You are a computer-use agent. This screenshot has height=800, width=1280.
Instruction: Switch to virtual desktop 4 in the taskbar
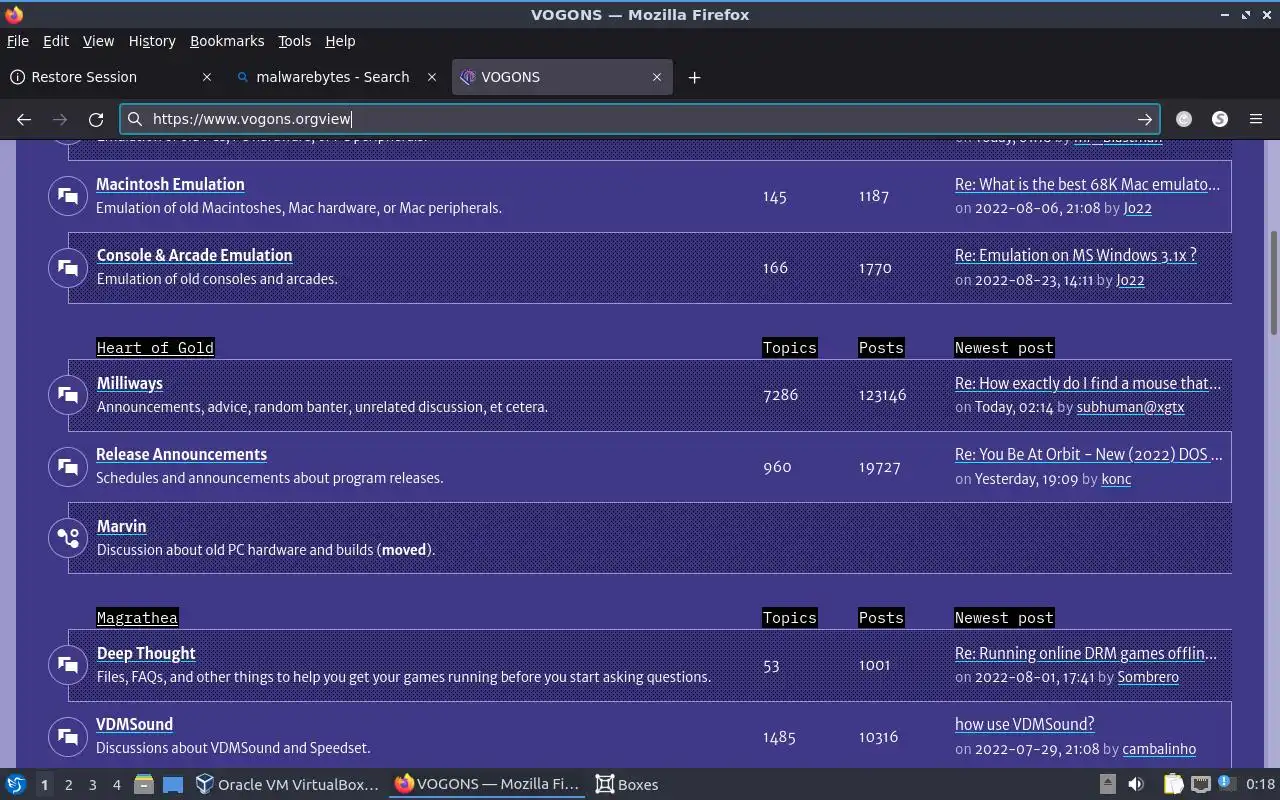[116, 784]
